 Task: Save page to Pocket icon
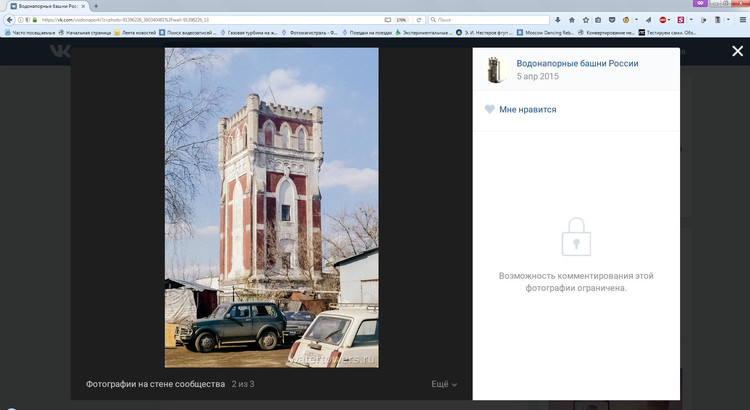[612, 20]
